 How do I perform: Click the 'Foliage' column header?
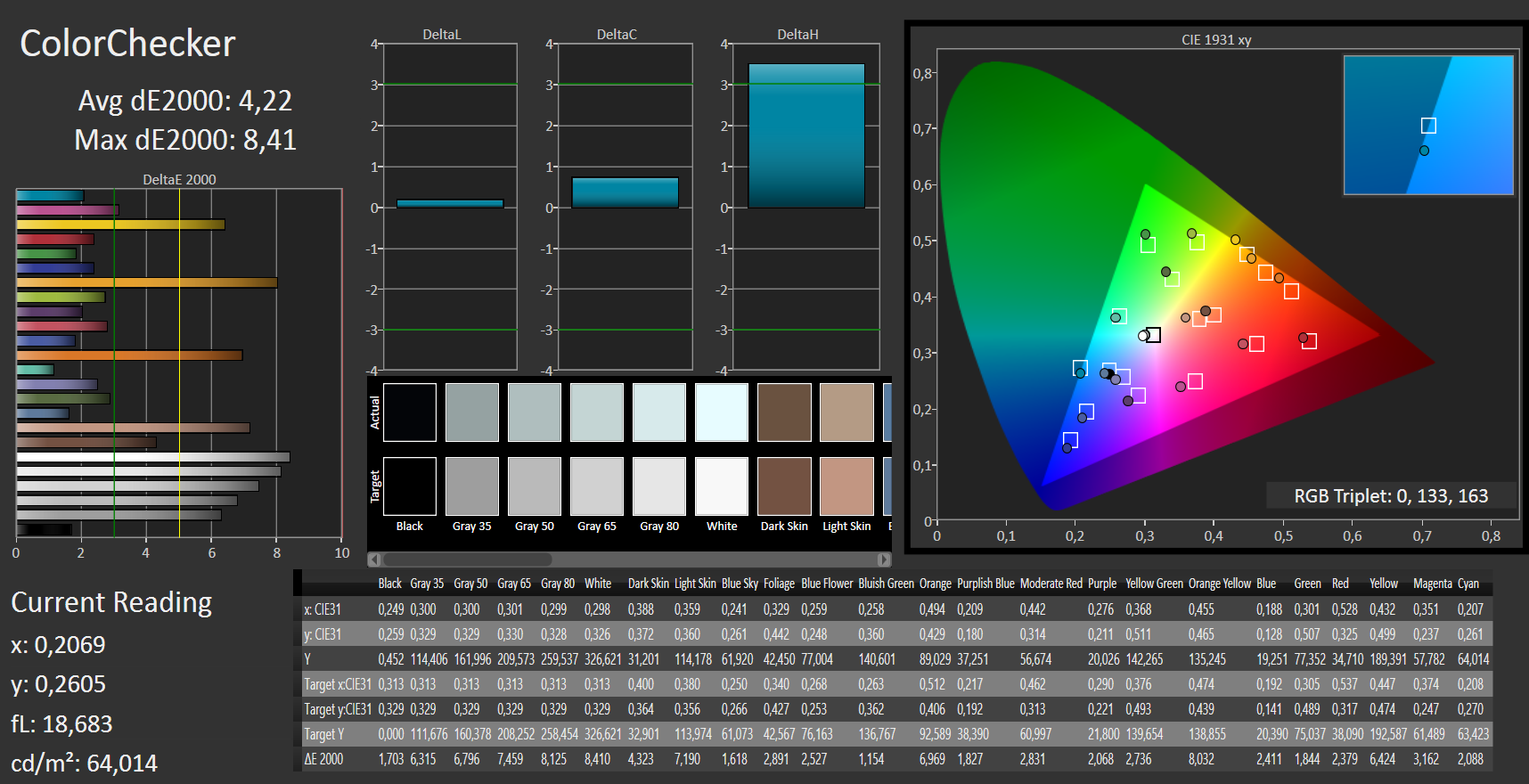tap(779, 584)
